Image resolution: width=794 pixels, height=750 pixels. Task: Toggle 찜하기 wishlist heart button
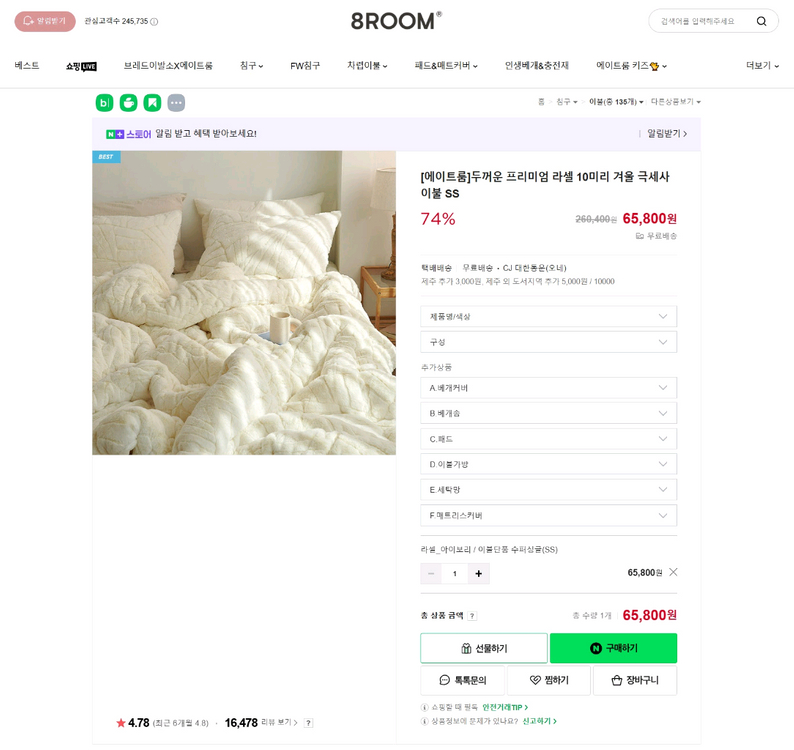pyautogui.click(x=548, y=680)
